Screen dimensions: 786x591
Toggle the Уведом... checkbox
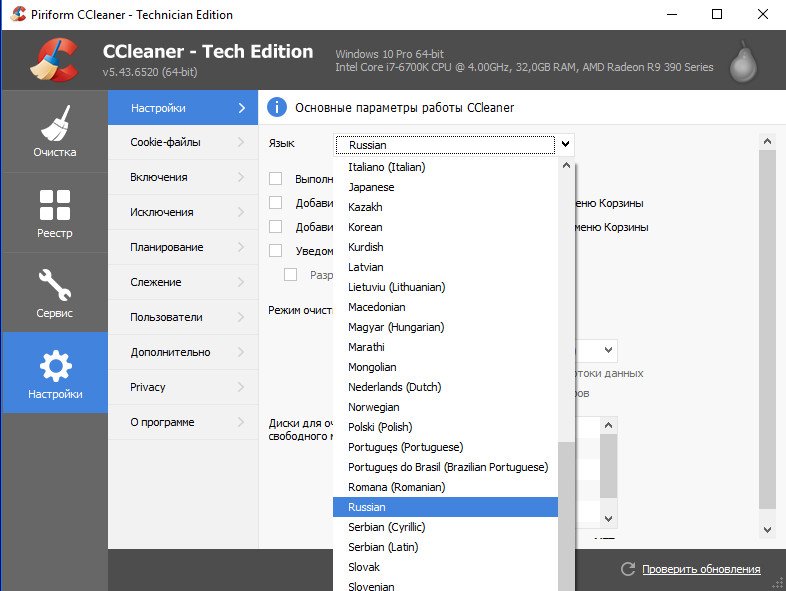tap(275, 250)
